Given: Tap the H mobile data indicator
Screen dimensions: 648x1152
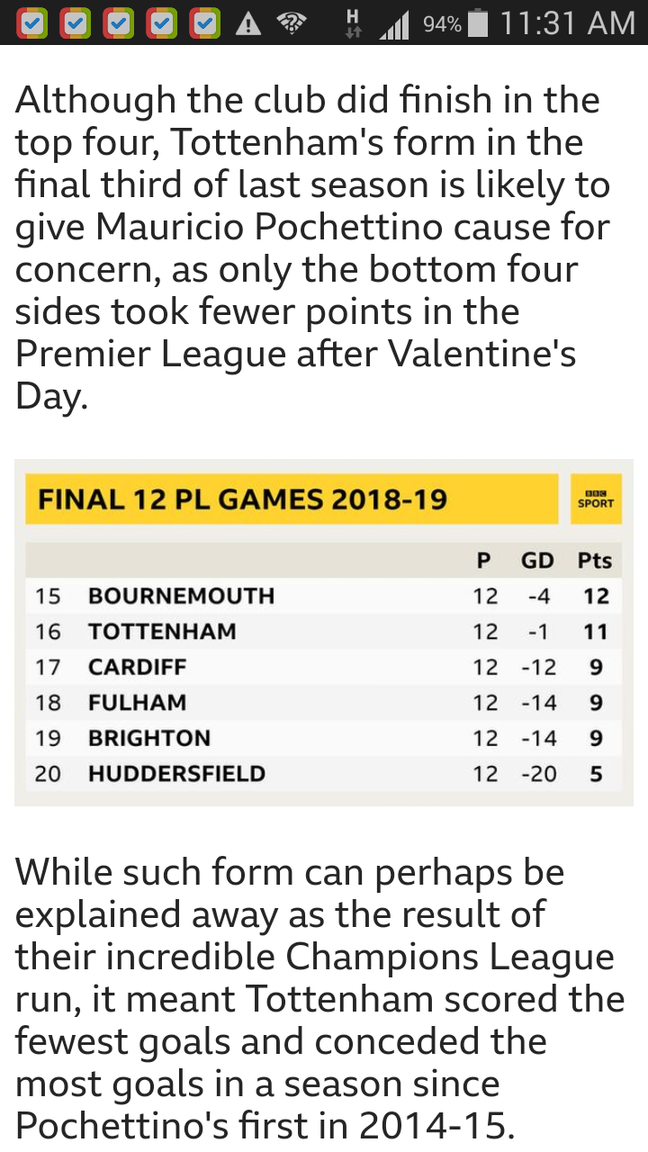Looking at the screenshot, I should tap(351, 22).
